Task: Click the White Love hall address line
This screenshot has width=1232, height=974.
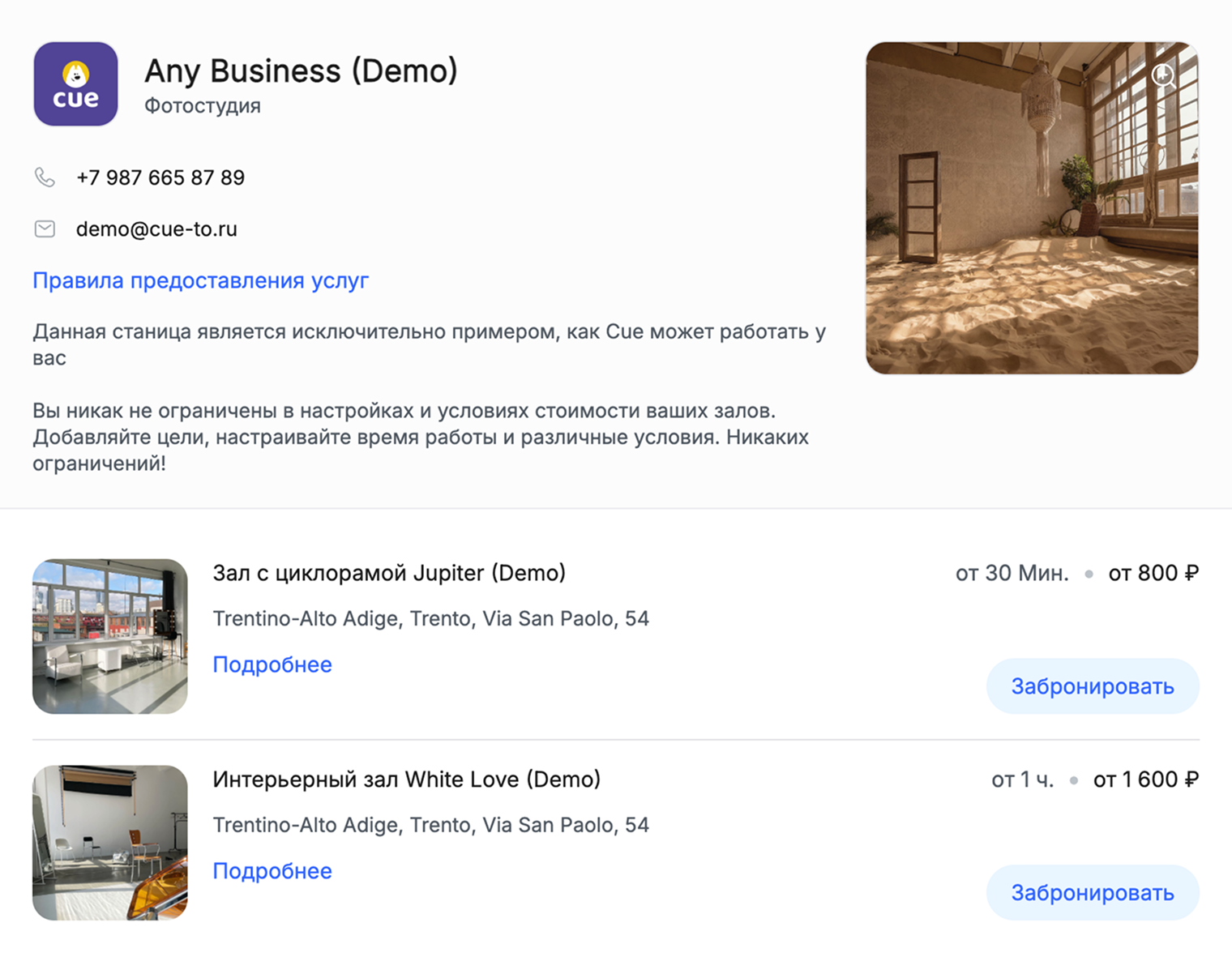Action: (431, 826)
